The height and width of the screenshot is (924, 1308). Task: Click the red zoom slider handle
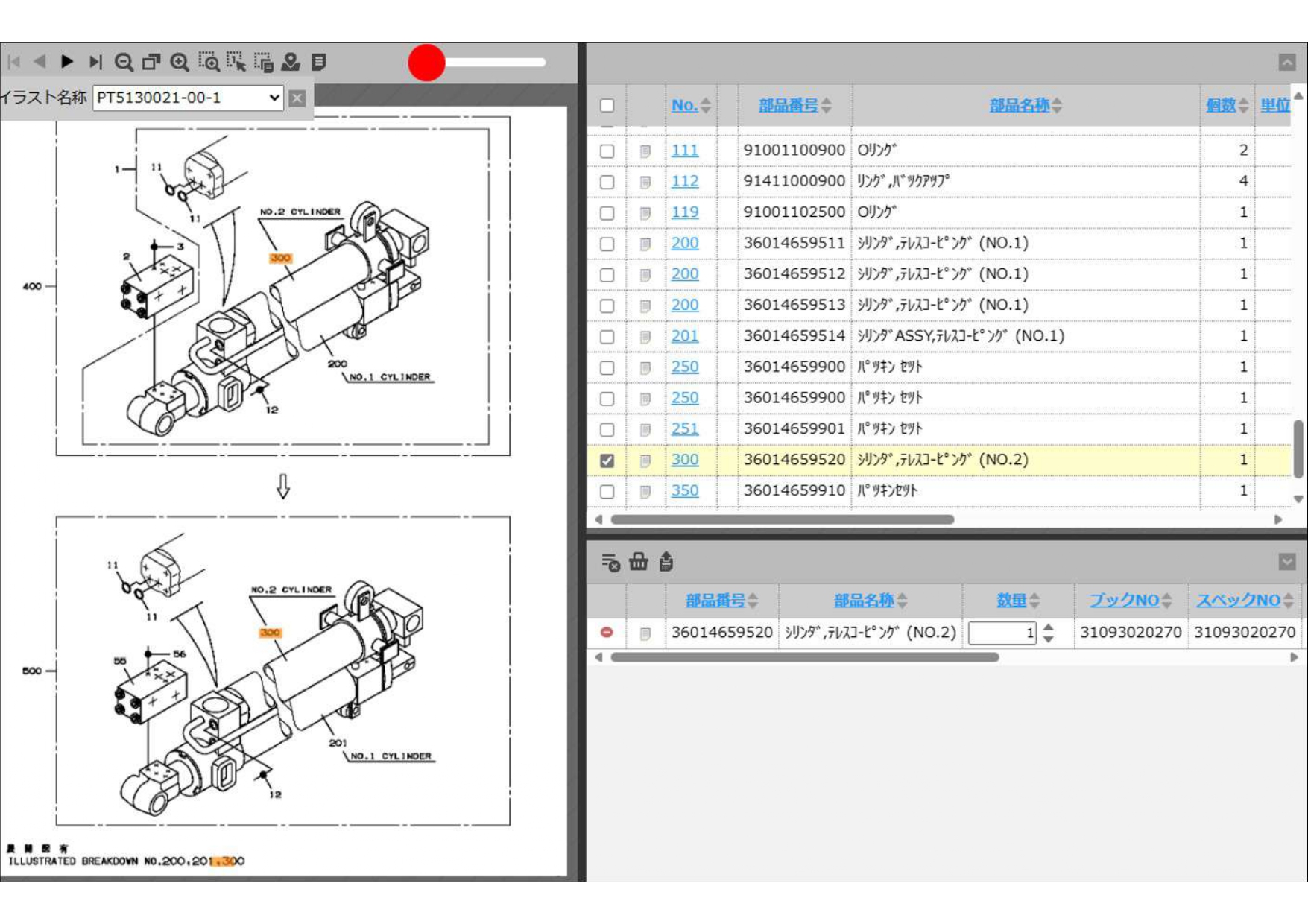tap(426, 63)
